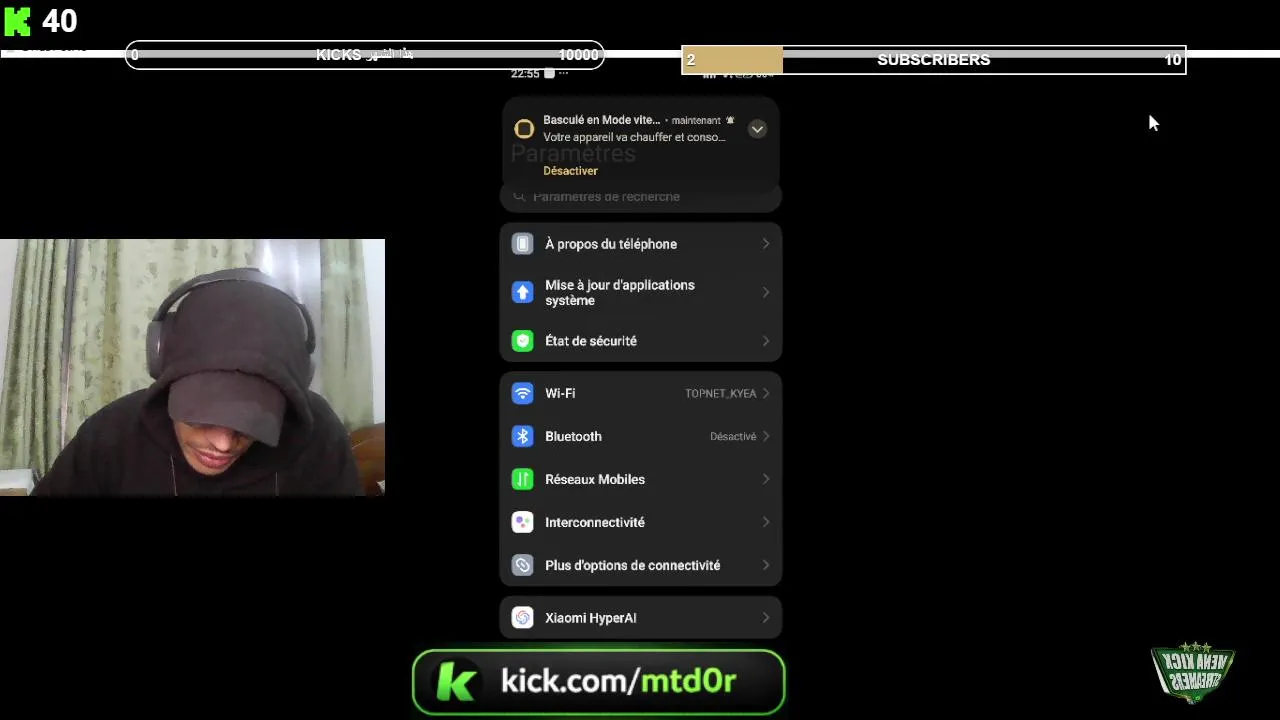1280x720 pixels.
Task: Select the Interconnectivité label
Action: tap(595, 522)
